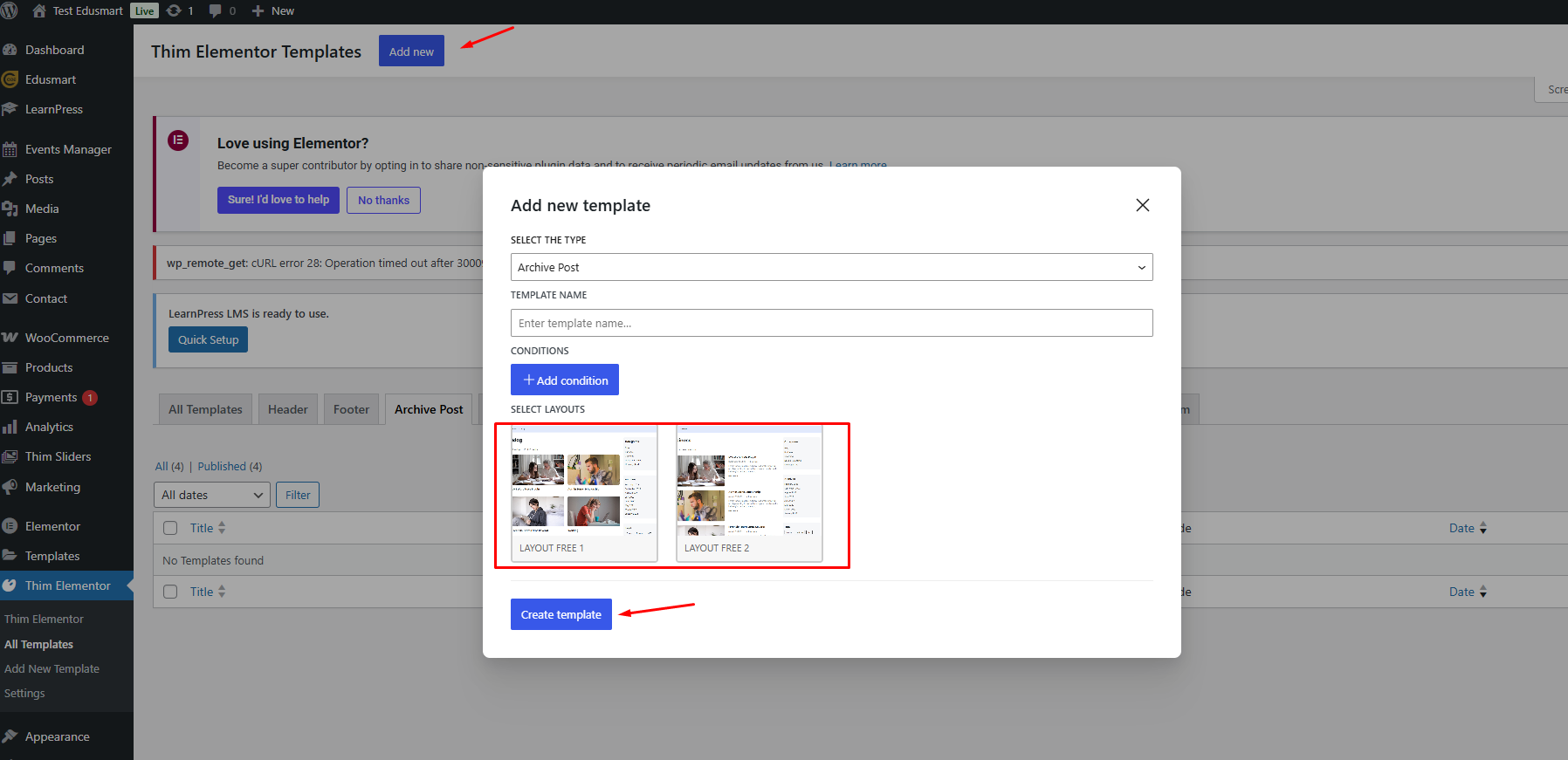
Task: Click the Payments dollar icon
Action: pyautogui.click(x=10, y=397)
